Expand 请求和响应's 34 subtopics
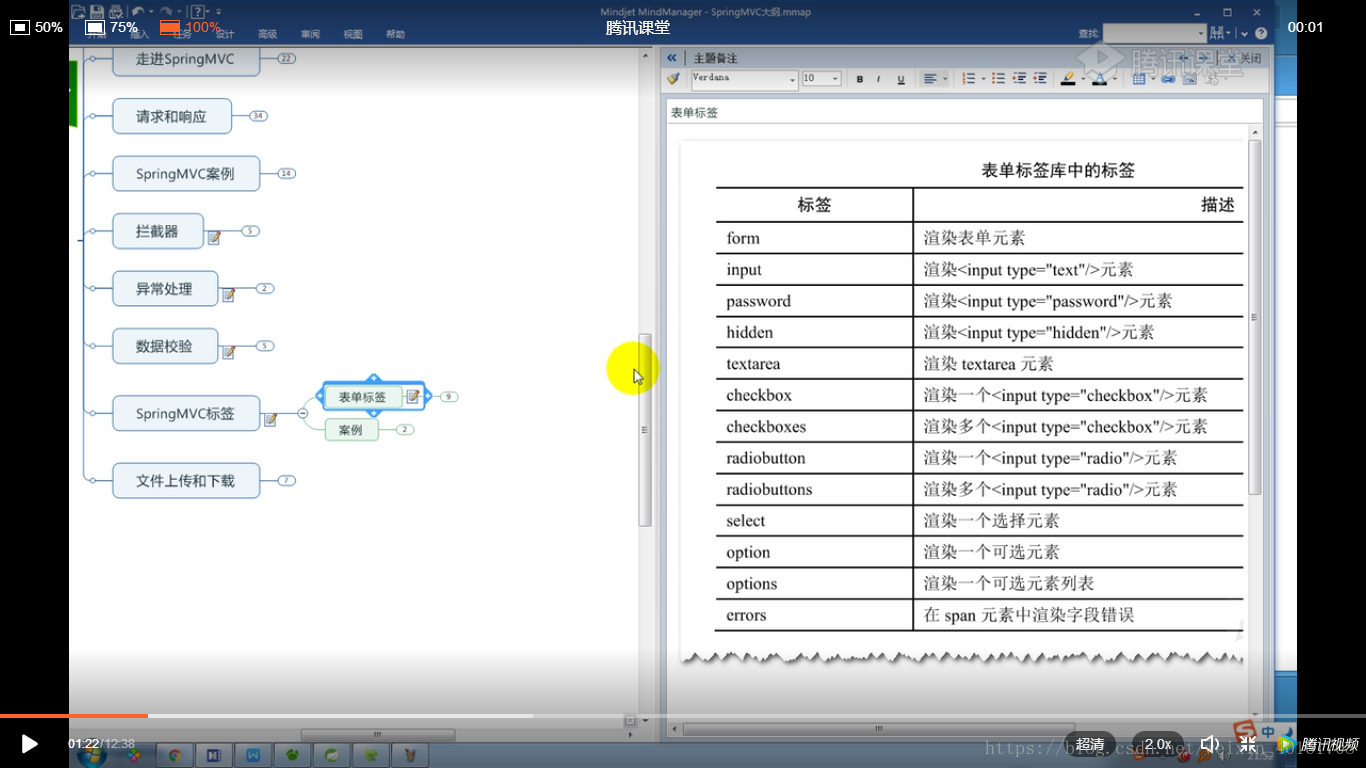The width and height of the screenshot is (1366, 768). point(258,116)
